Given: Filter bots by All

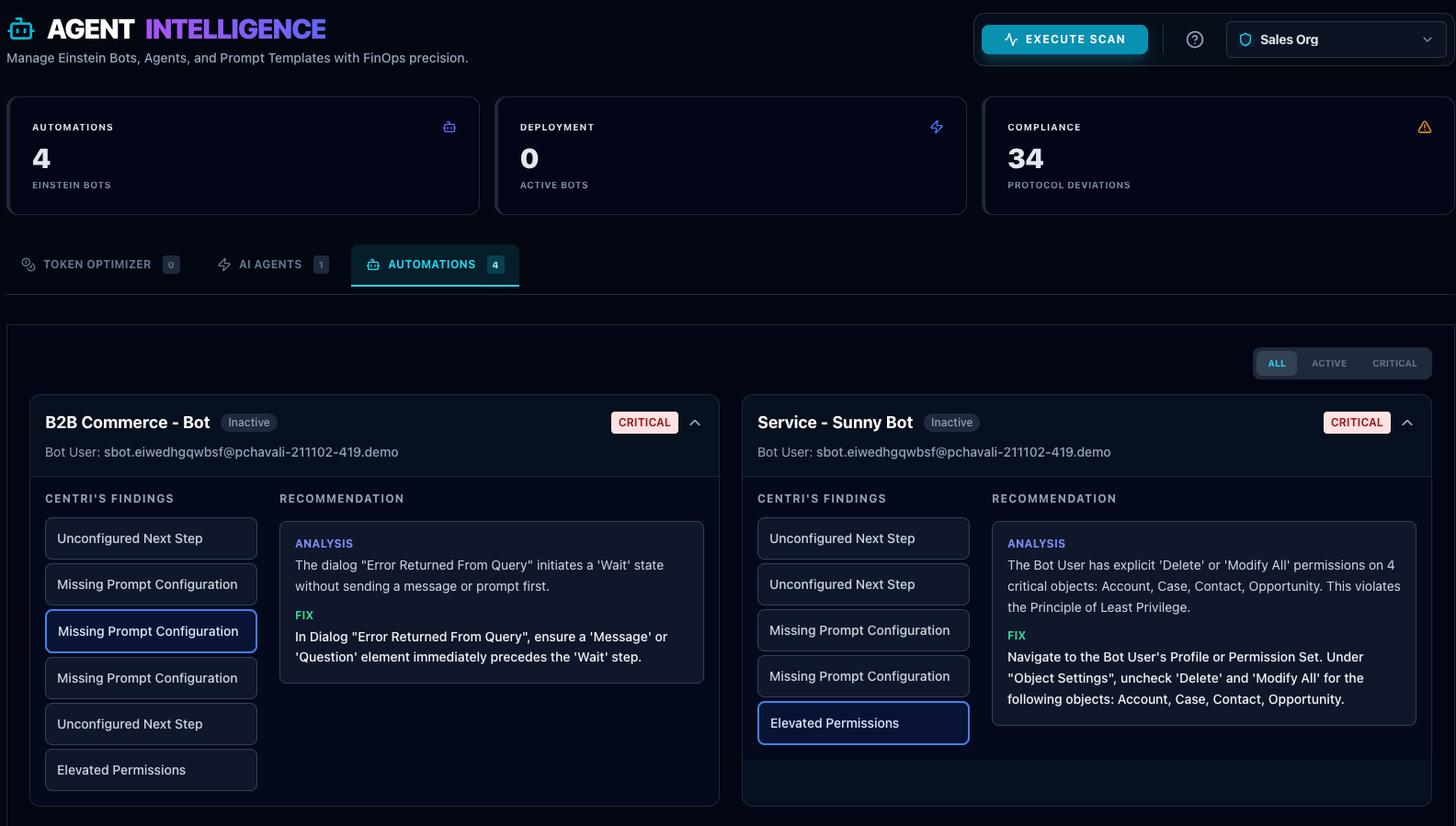Looking at the screenshot, I should (1277, 364).
